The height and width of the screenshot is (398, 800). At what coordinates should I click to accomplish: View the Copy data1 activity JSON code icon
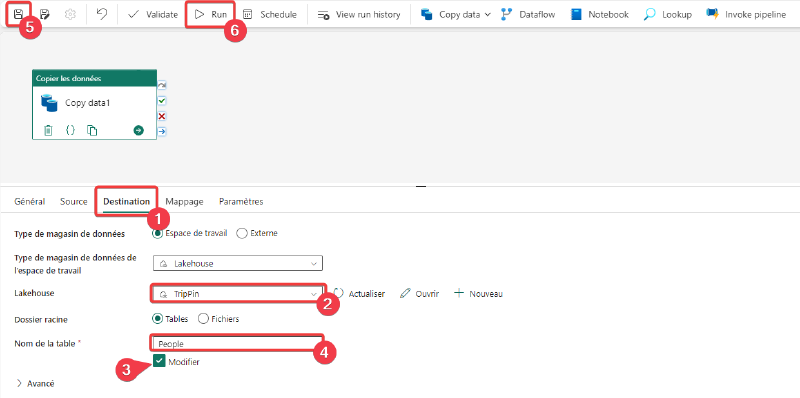(x=70, y=131)
